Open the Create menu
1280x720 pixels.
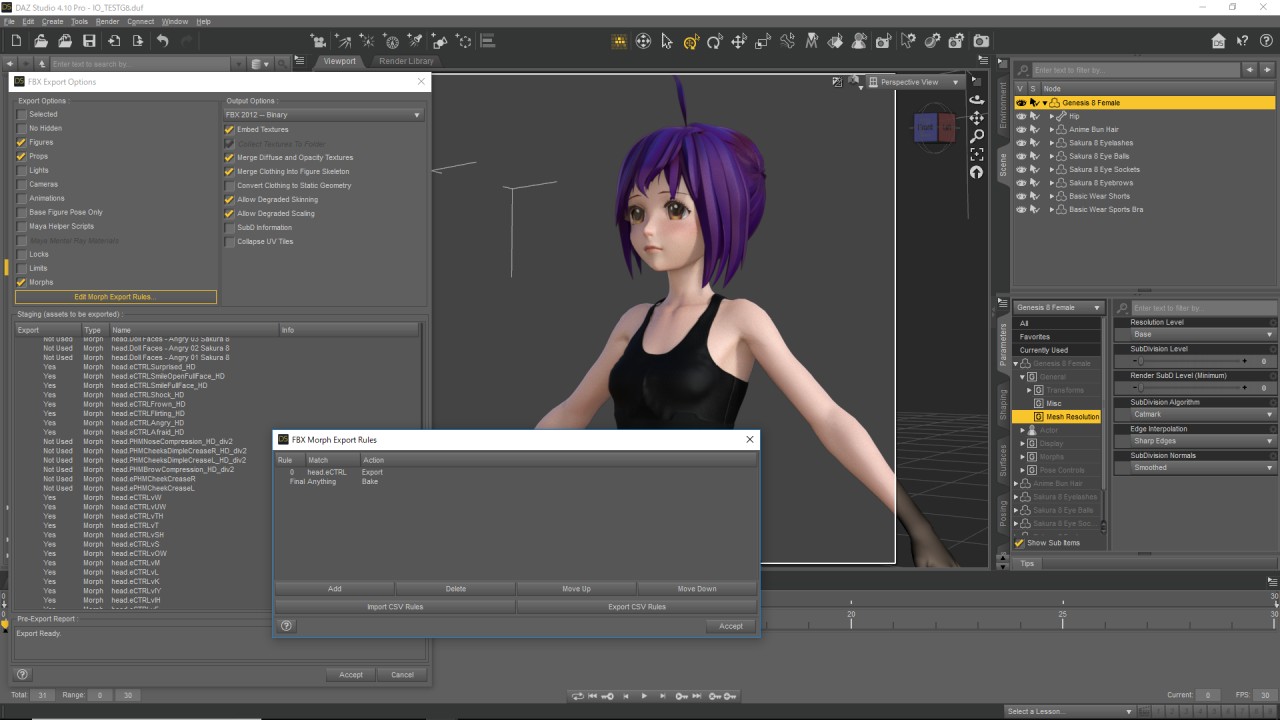53,21
